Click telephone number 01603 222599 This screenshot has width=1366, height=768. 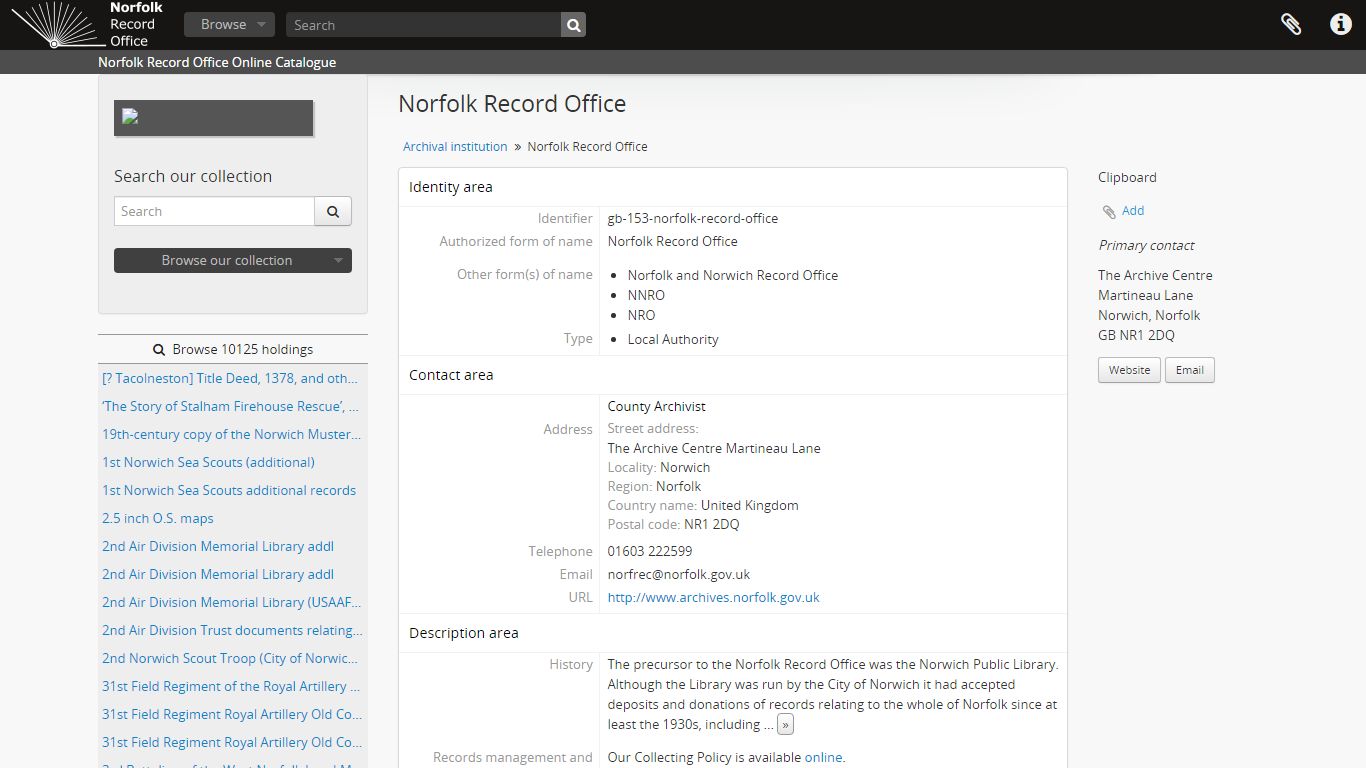click(x=650, y=551)
